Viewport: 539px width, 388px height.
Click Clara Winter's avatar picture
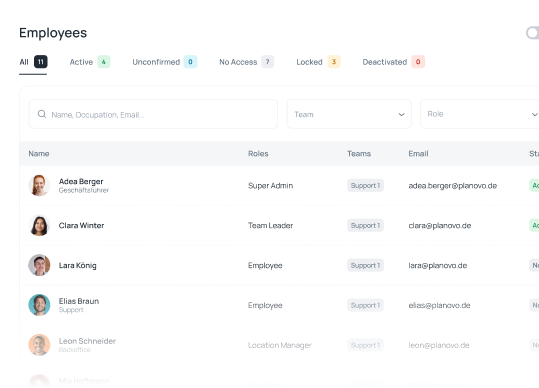[39, 225]
